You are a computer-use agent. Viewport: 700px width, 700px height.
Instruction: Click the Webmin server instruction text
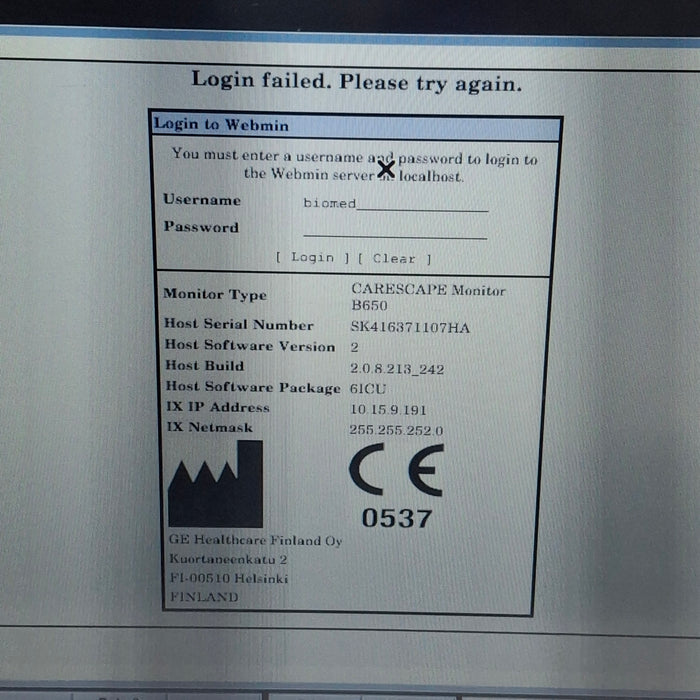pos(354,166)
